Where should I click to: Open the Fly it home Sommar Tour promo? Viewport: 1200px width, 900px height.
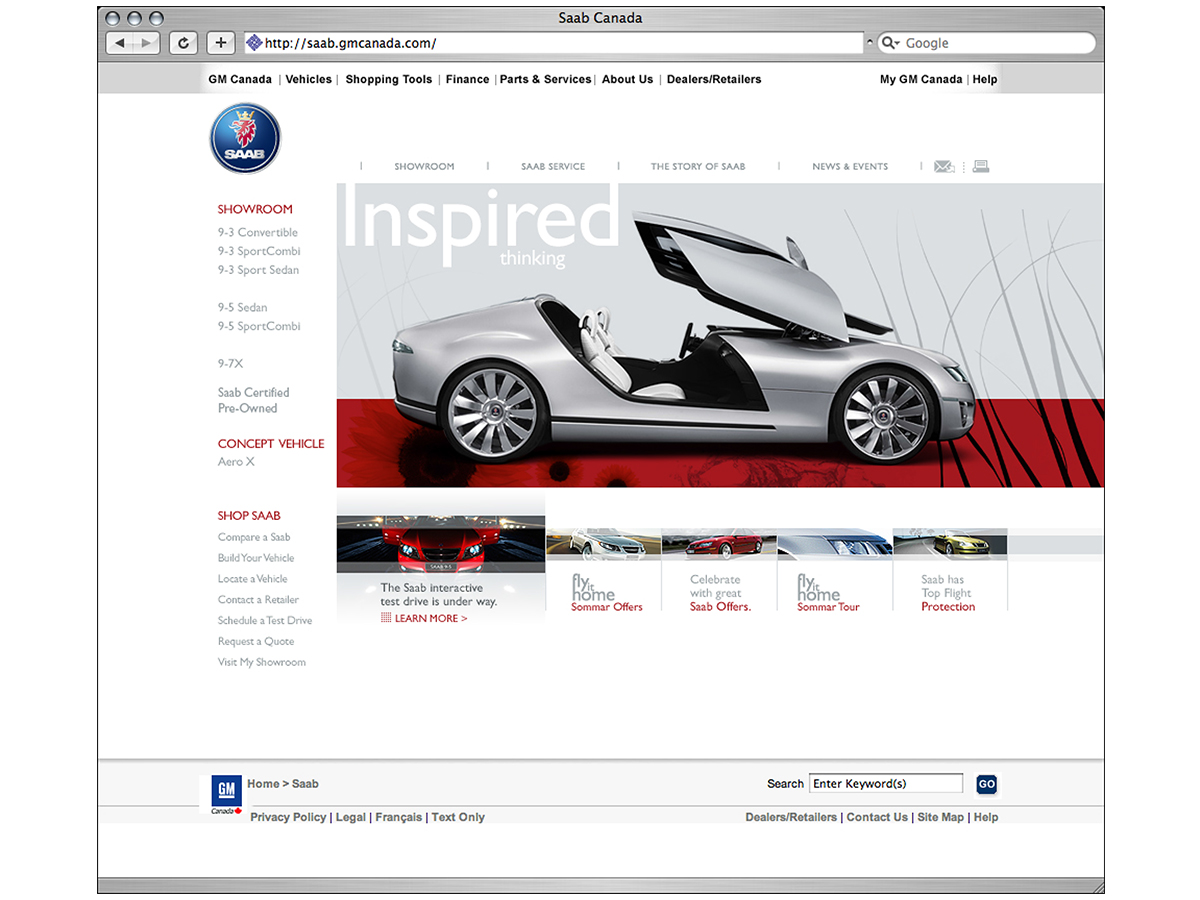[x=834, y=570]
